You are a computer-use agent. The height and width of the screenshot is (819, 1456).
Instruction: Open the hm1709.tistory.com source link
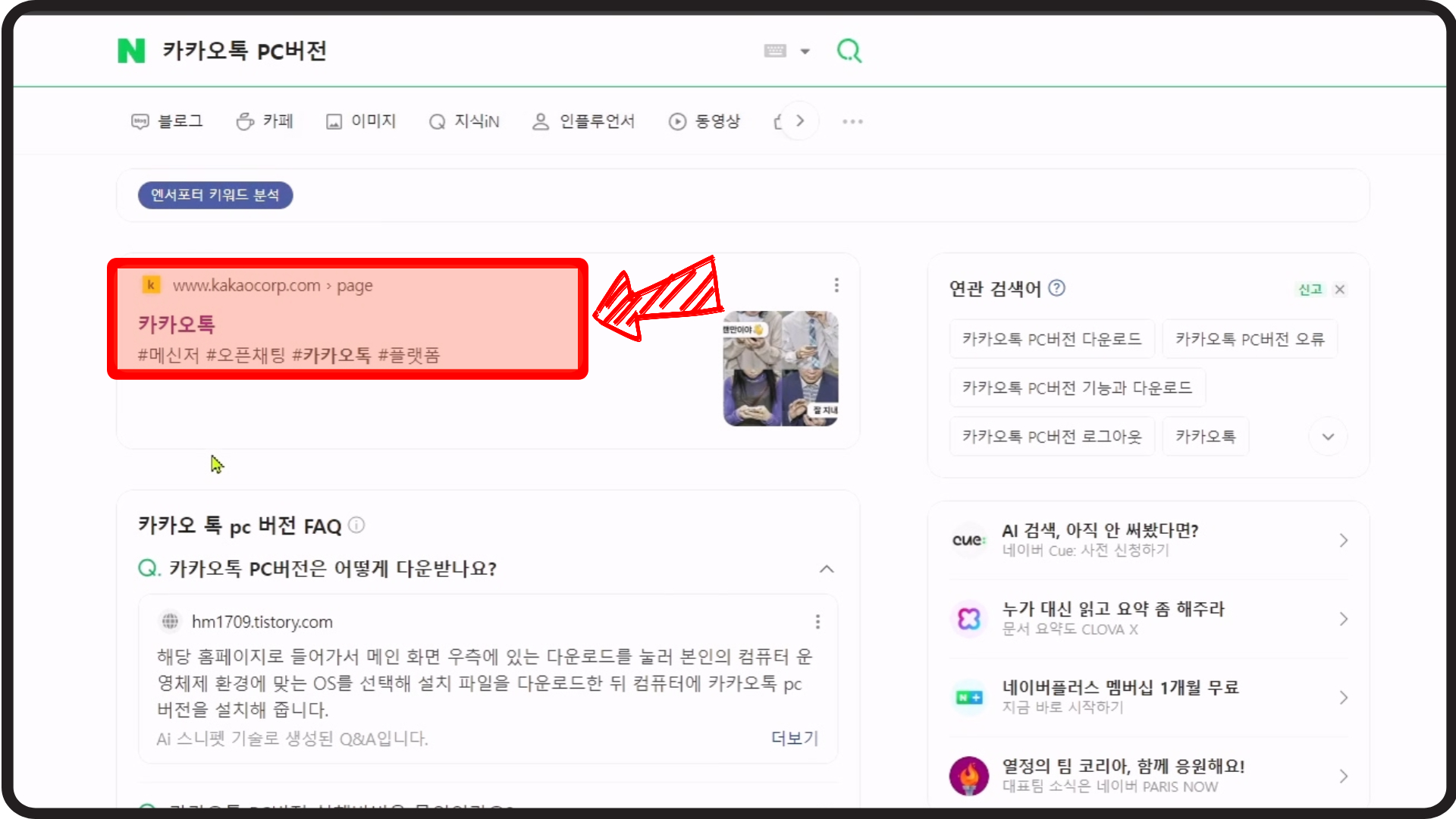coord(262,622)
